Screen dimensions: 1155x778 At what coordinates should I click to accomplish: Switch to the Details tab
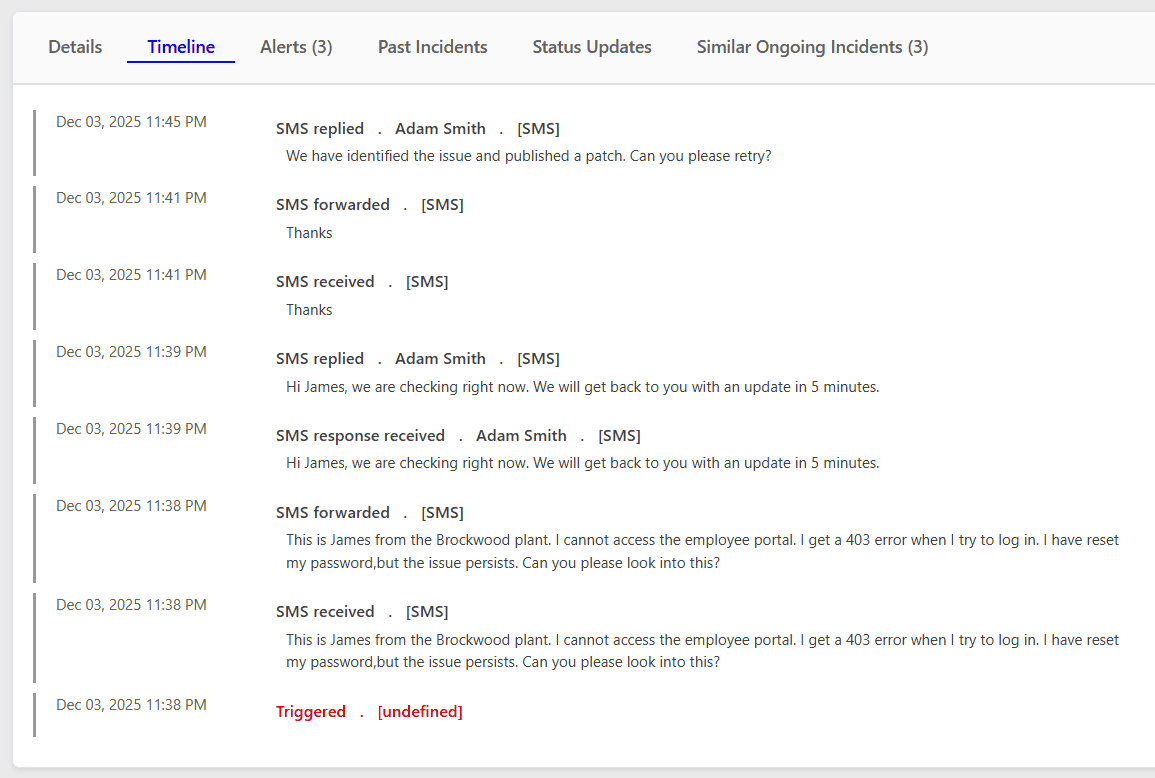pyautogui.click(x=74, y=46)
